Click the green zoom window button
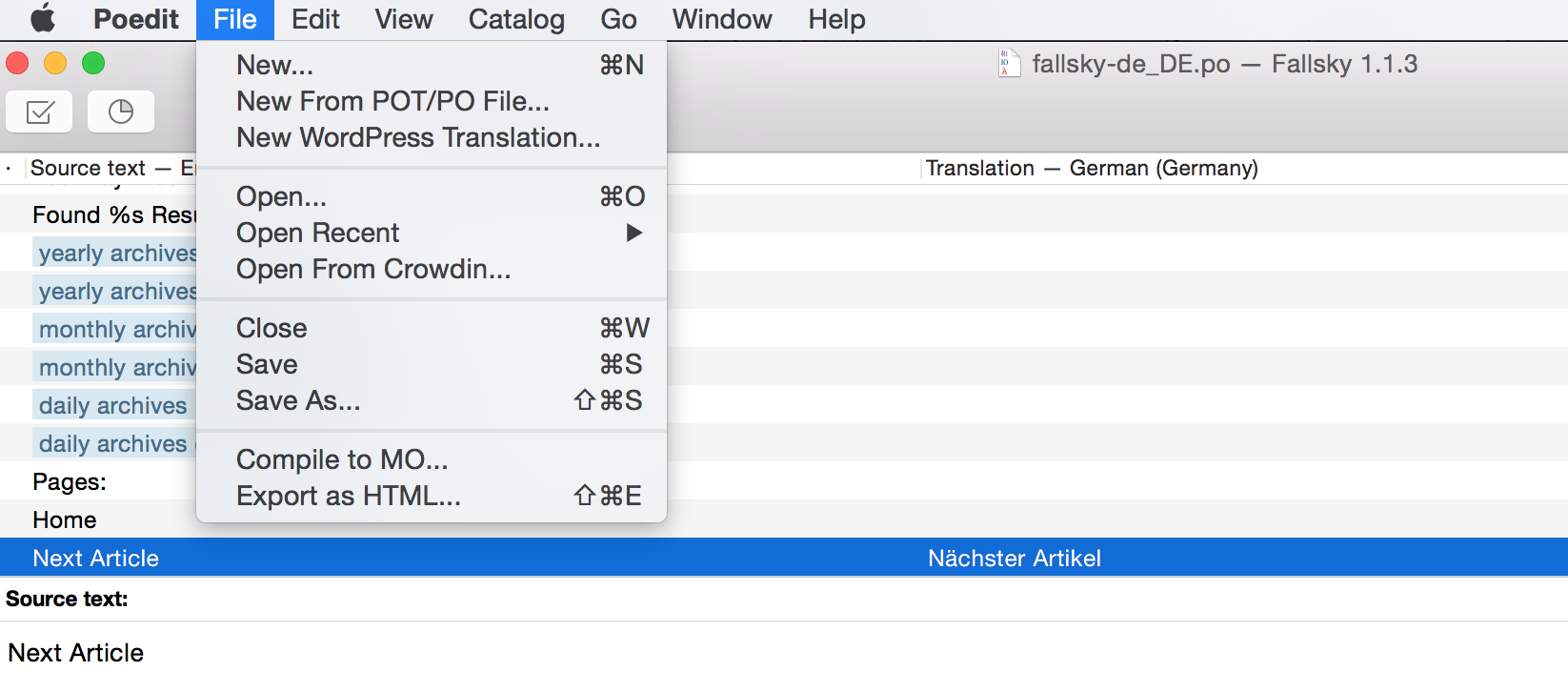 click(93, 64)
